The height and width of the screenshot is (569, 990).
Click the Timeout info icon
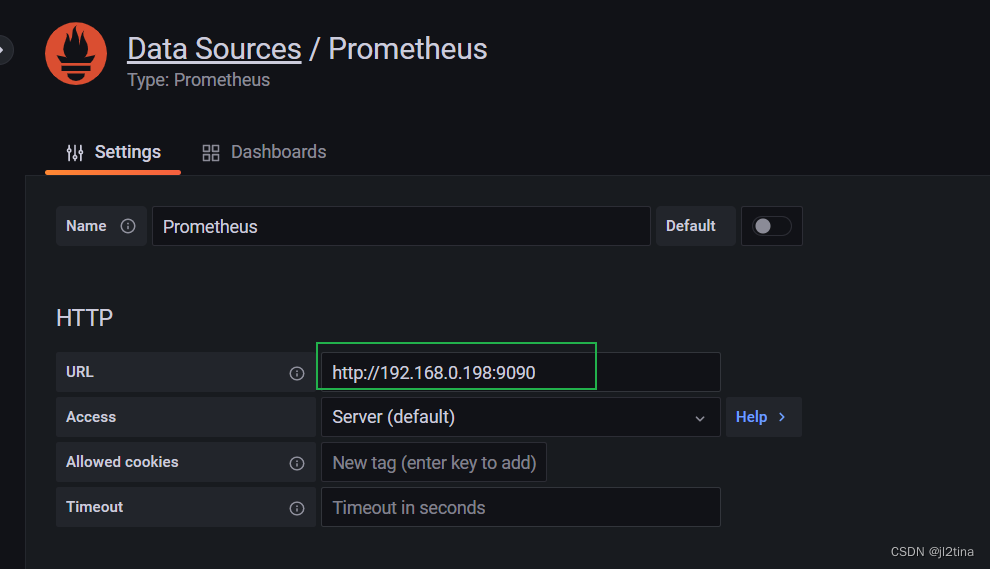[297, 508]
